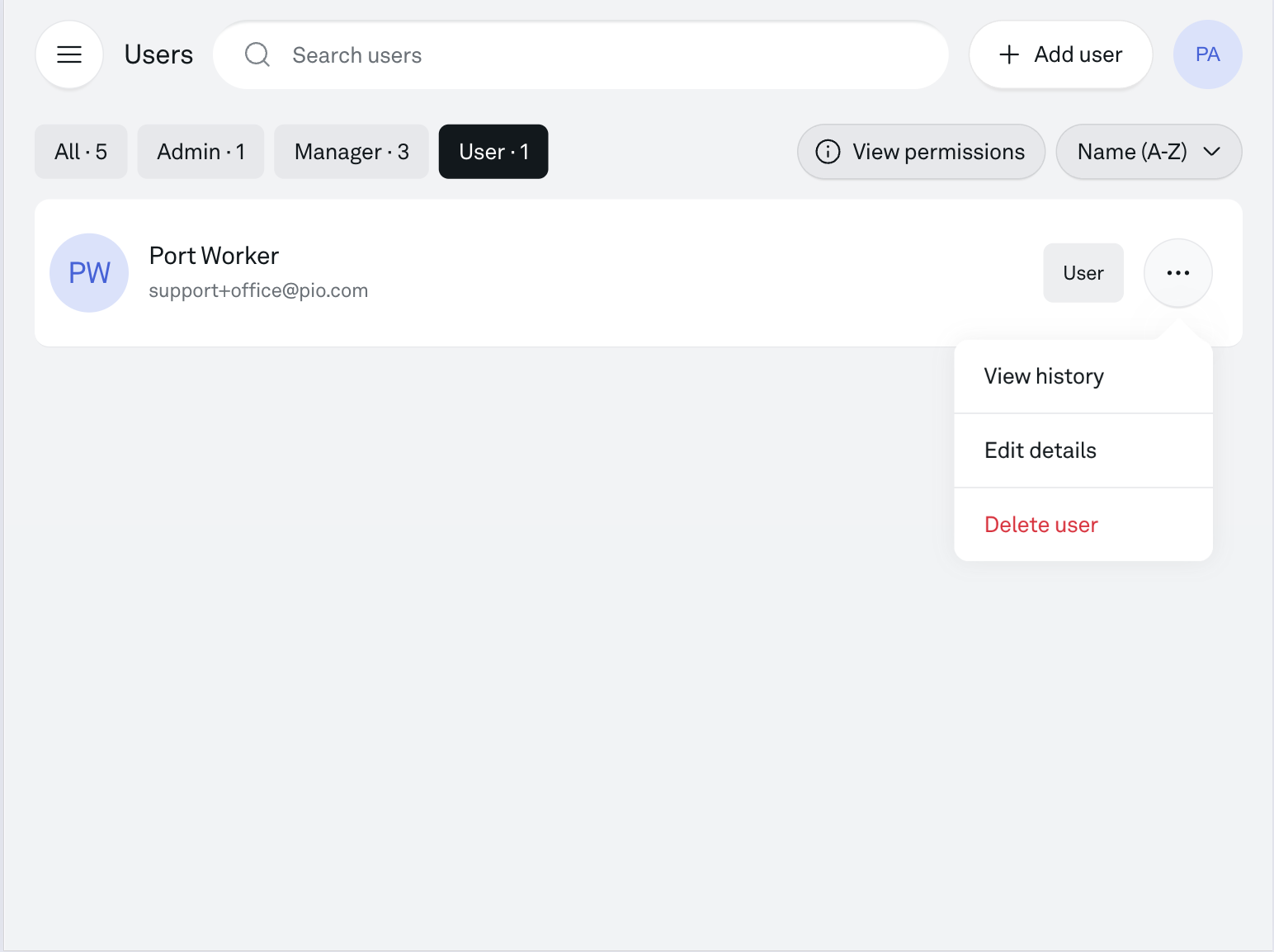Click the User role badge on Port Worker
This screenshot has width=1274, height=952.
(1083, 273)
